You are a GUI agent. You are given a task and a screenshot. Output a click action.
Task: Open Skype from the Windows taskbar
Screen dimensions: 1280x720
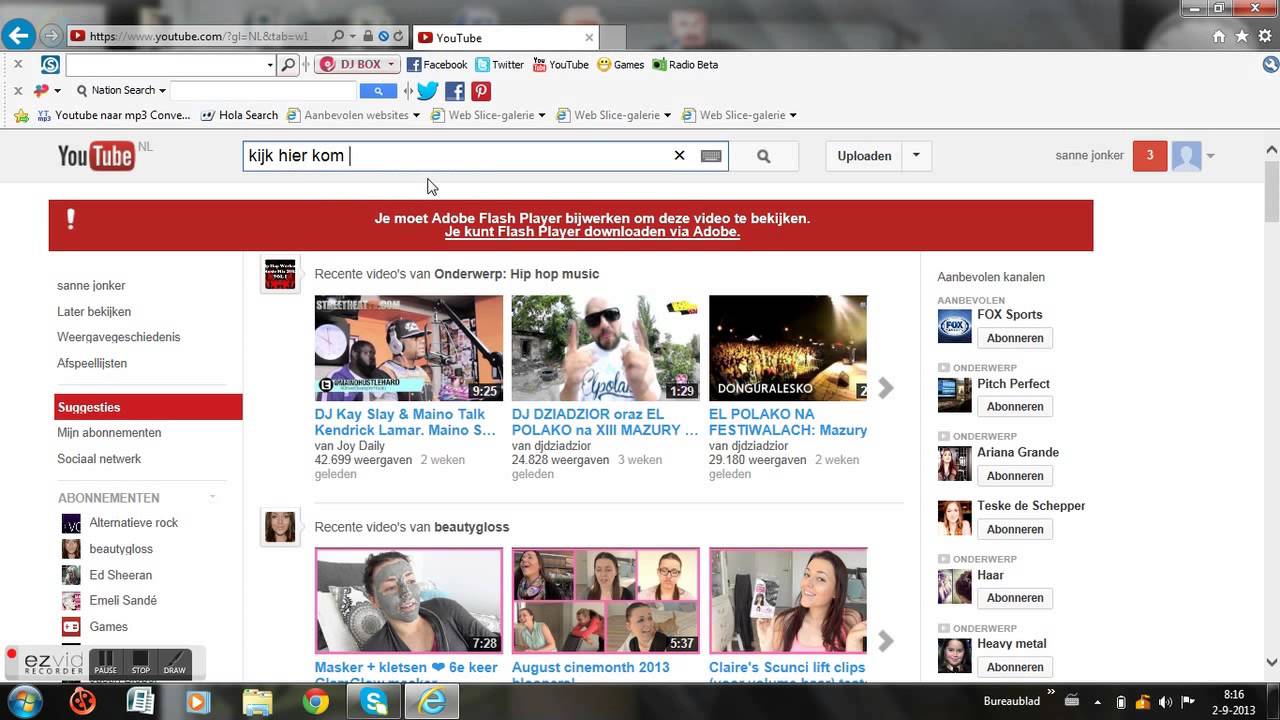tap(375, 701)
